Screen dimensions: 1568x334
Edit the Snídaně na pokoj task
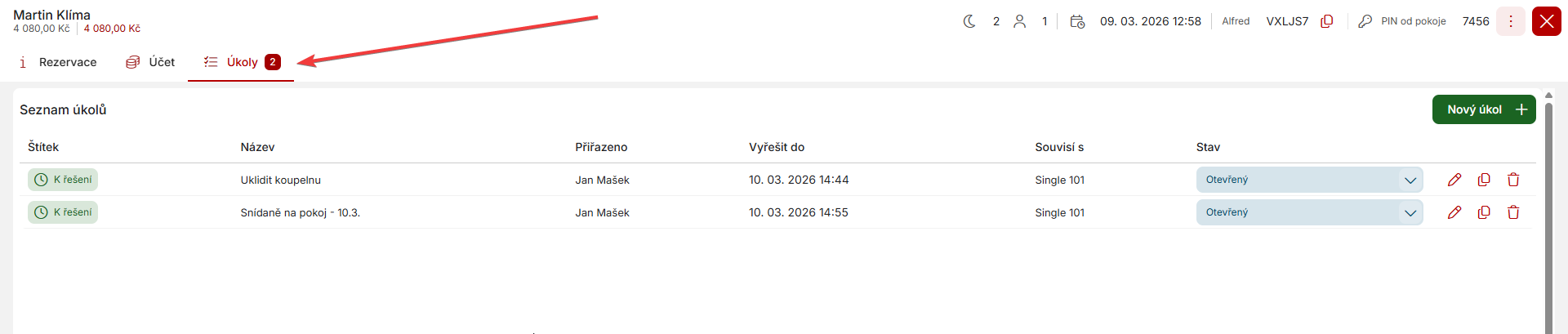[1454, 212]
